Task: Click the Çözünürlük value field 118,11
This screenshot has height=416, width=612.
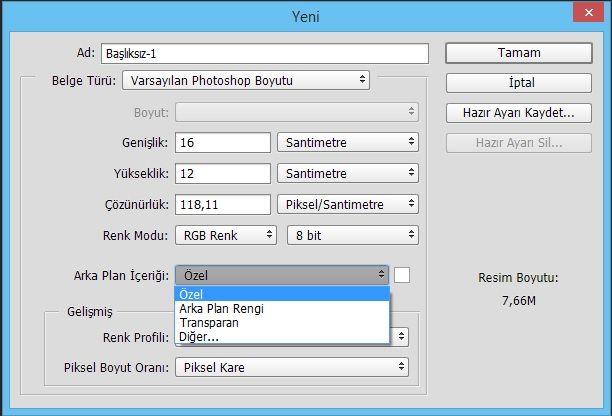Action: point(223,204)
